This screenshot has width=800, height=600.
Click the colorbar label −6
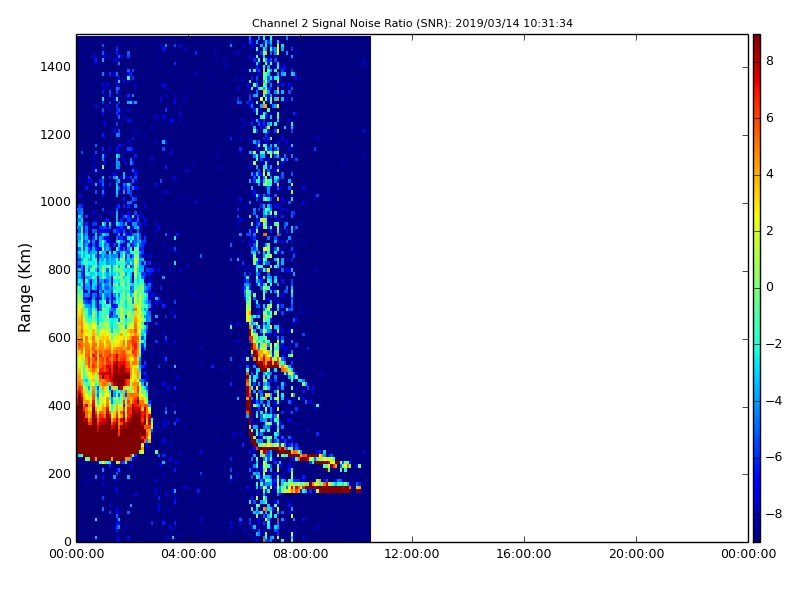tap(774, 457)
